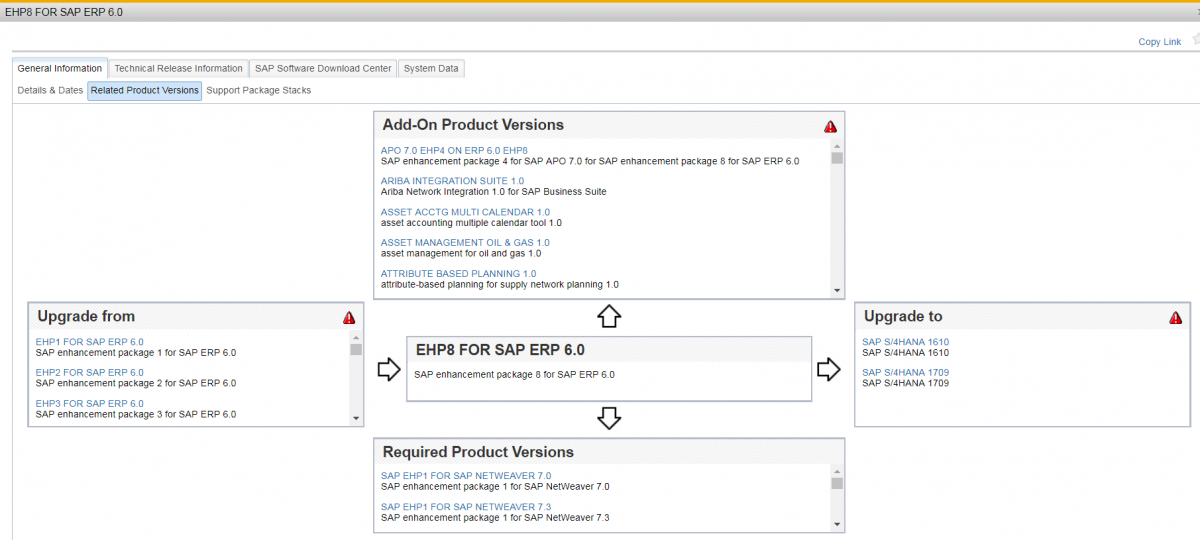This screenshot has width=1200, height=540.
Task: Open SAP S/4HANA 1610 link
Action: click(906, 342)
